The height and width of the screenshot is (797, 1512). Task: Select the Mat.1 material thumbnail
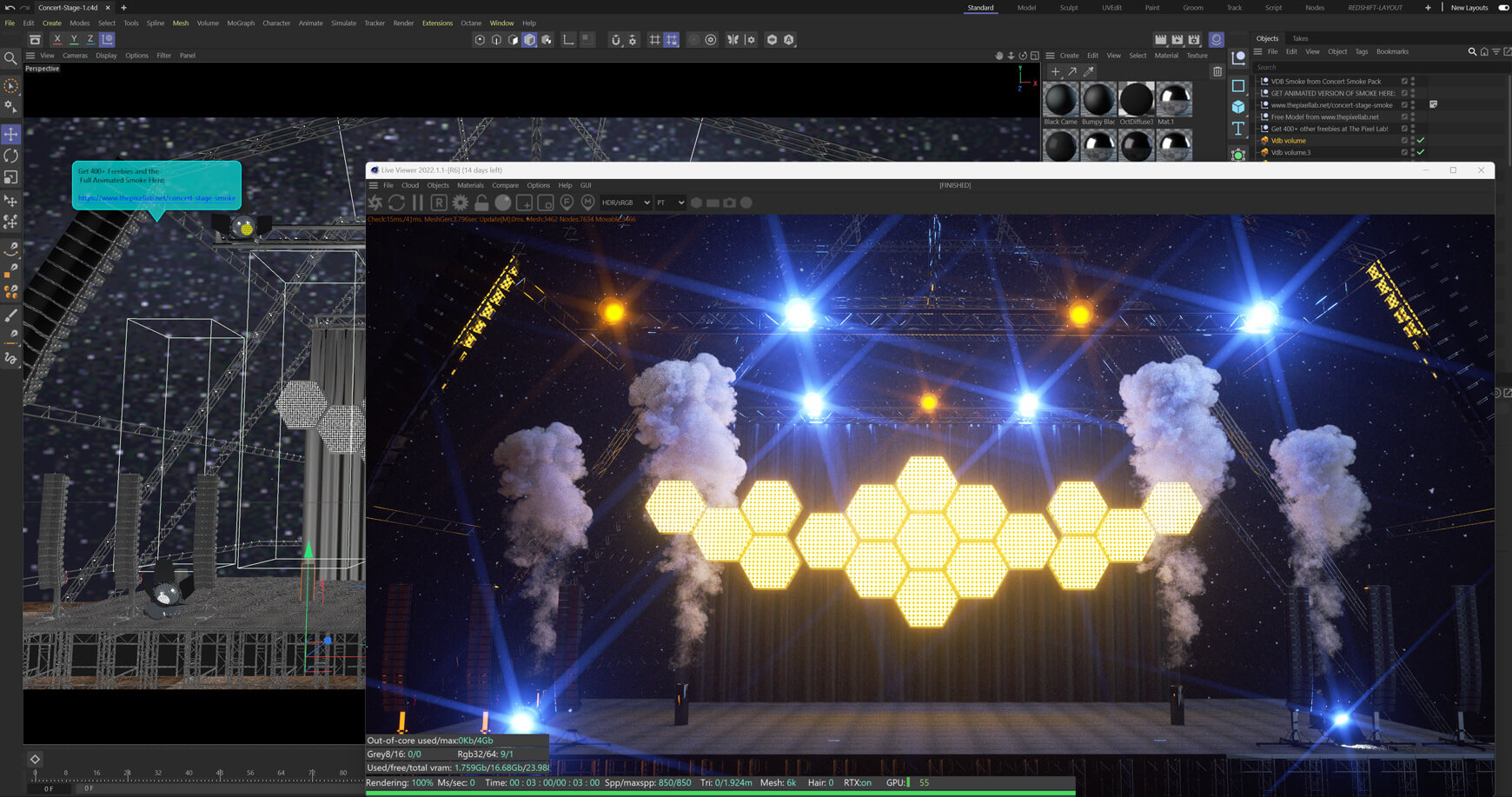click(x=1174, y=99)
